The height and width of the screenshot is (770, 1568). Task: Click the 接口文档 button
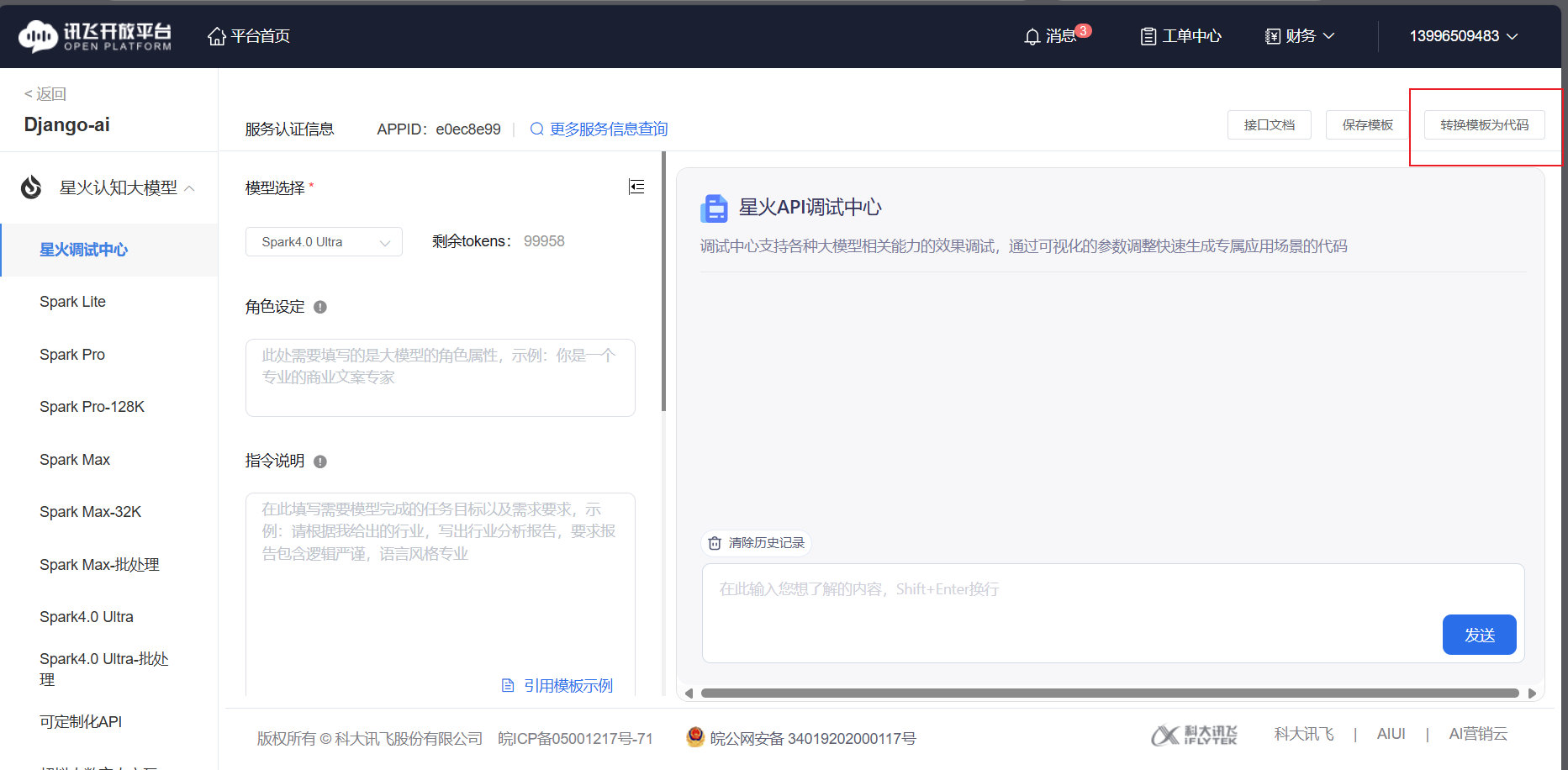(x=1270, y=125)
